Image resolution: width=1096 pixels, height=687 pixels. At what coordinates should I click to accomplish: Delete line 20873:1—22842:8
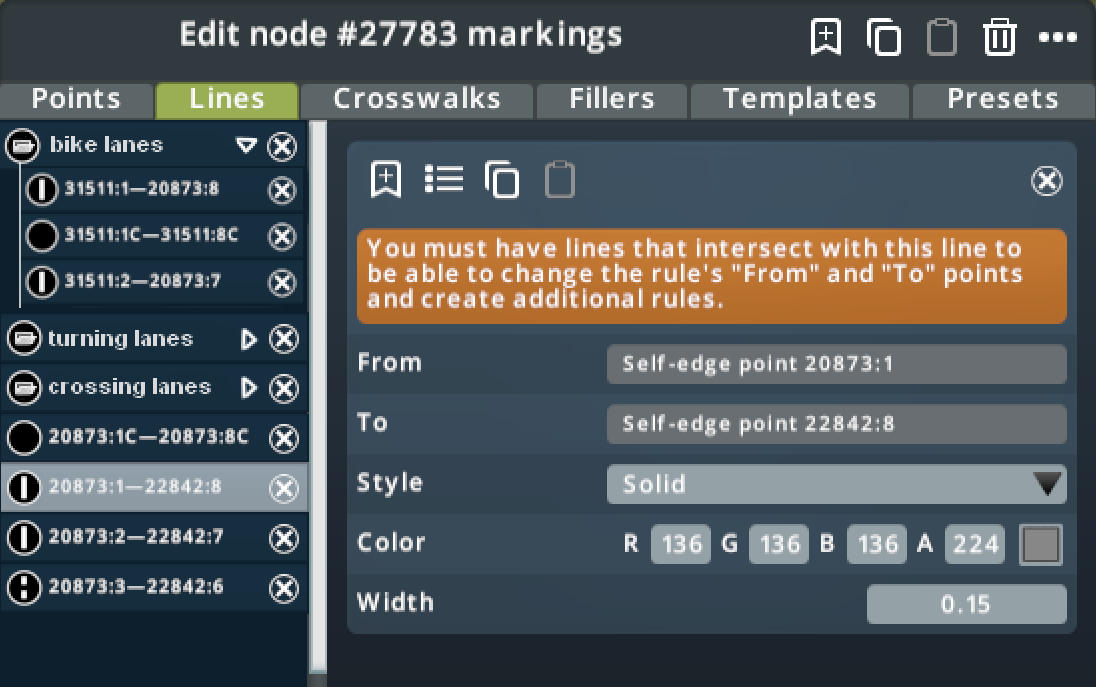284,488
